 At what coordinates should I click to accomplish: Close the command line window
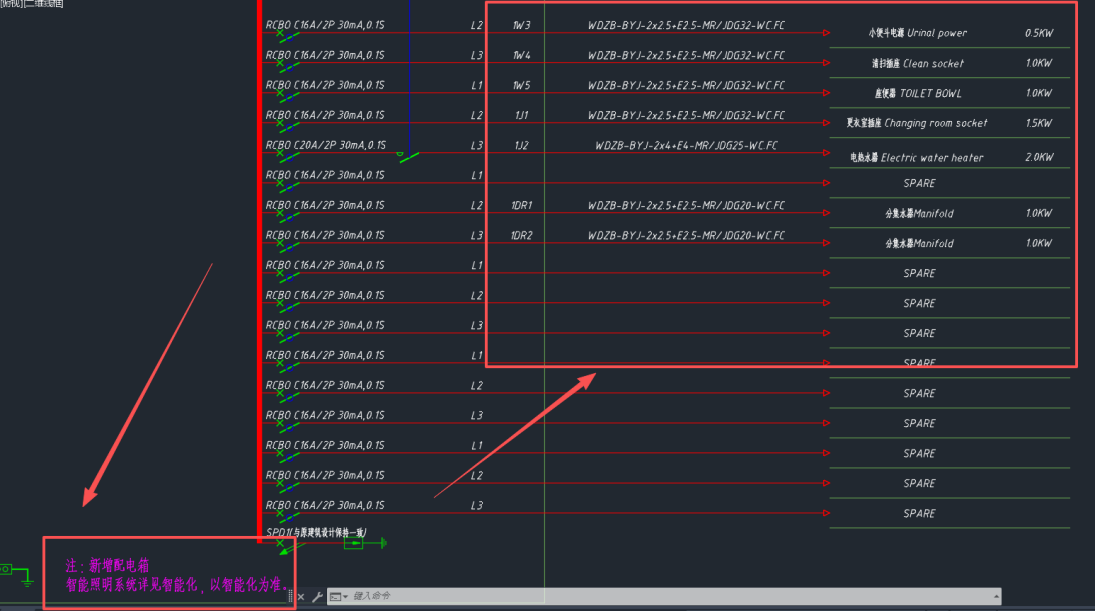(301, 597)
